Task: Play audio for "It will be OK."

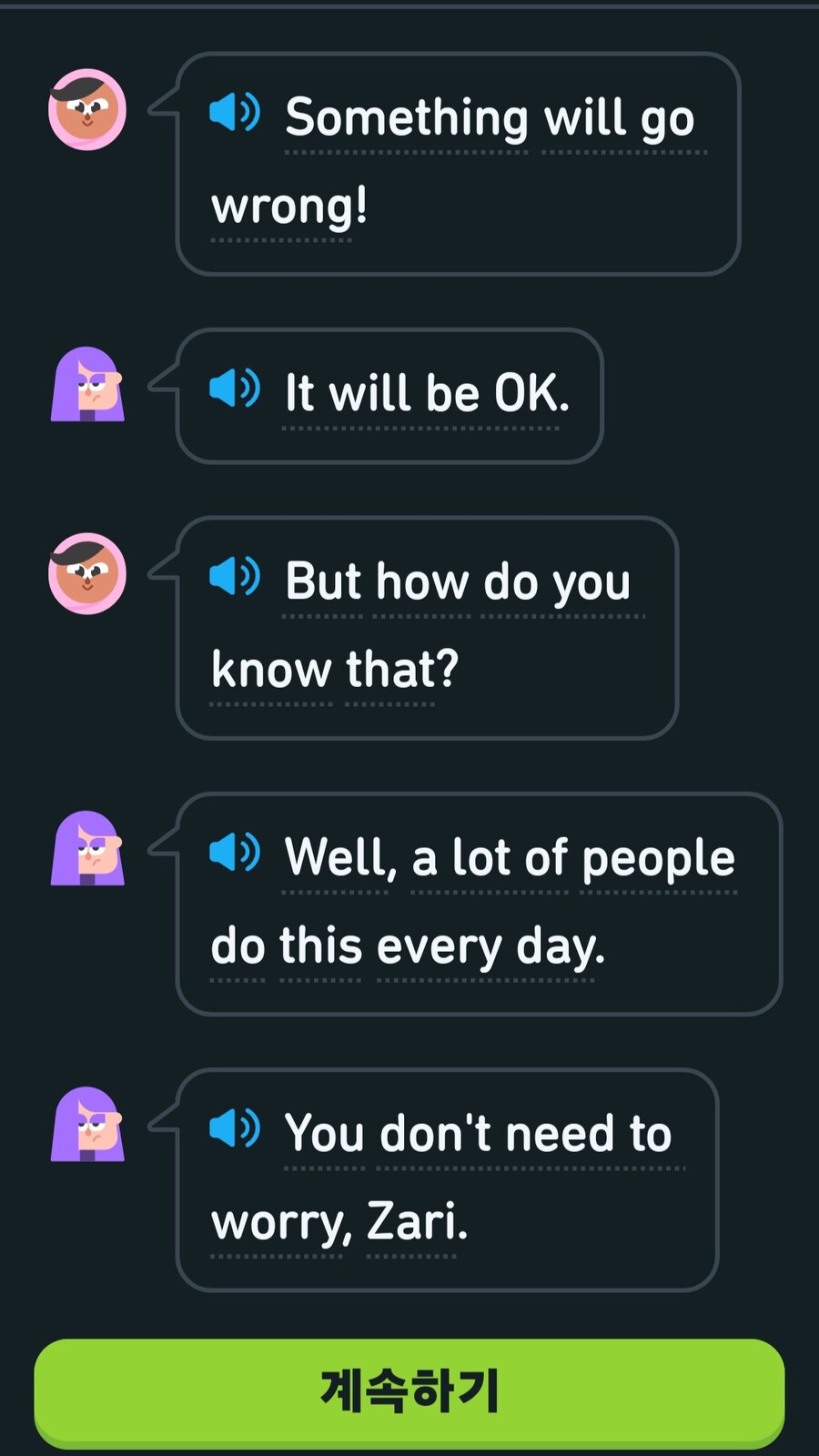Action: (x=235, y=389)
